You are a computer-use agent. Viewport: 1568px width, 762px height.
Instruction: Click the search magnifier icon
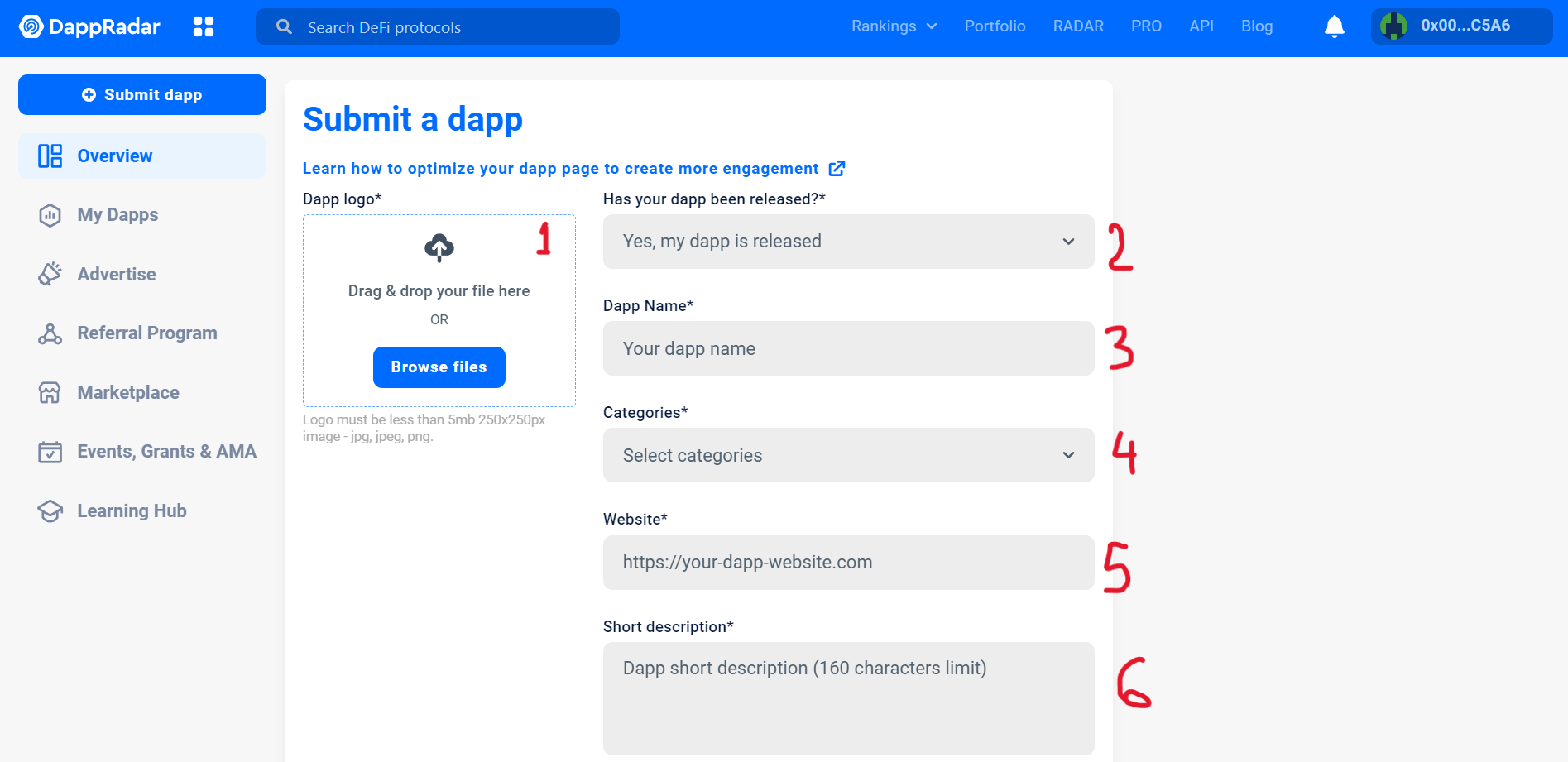tap(284, 26)
